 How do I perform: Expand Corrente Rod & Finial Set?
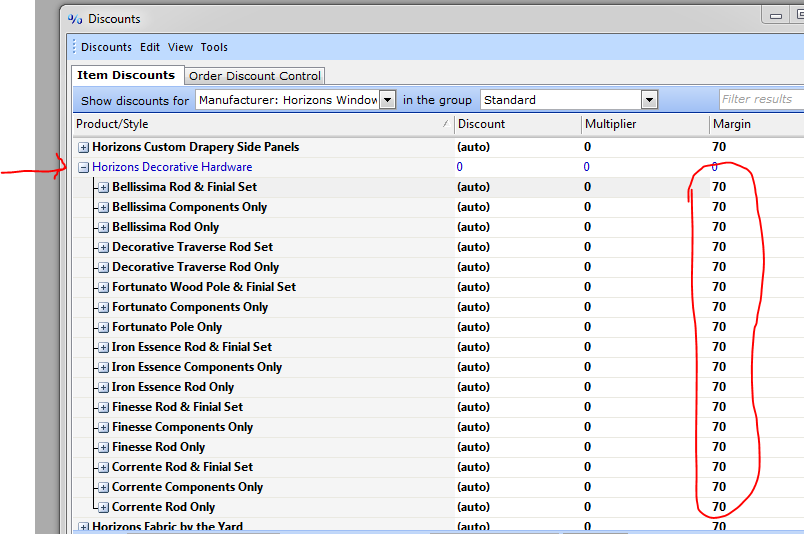(x=104, y=468)
